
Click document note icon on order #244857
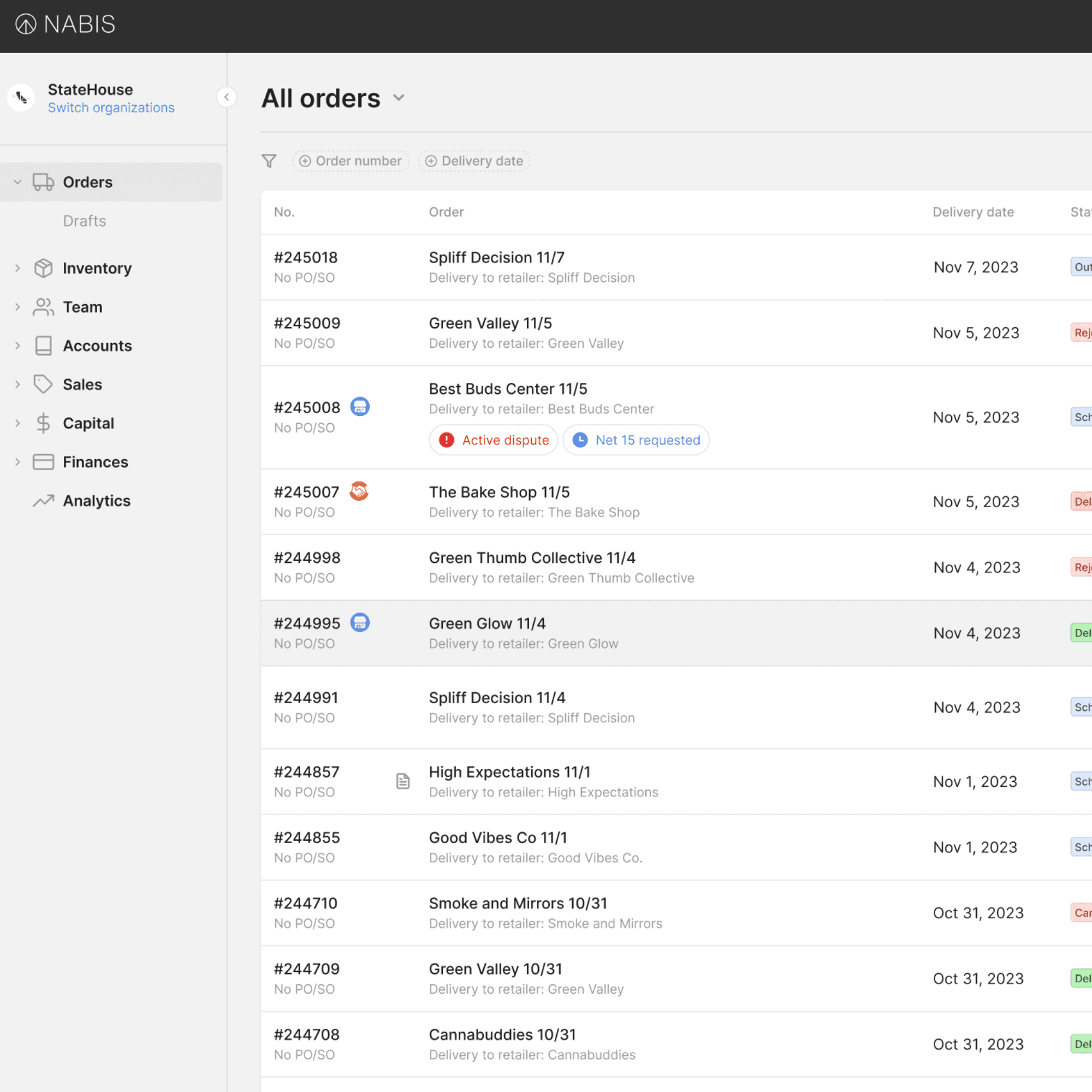pos(402,781)
